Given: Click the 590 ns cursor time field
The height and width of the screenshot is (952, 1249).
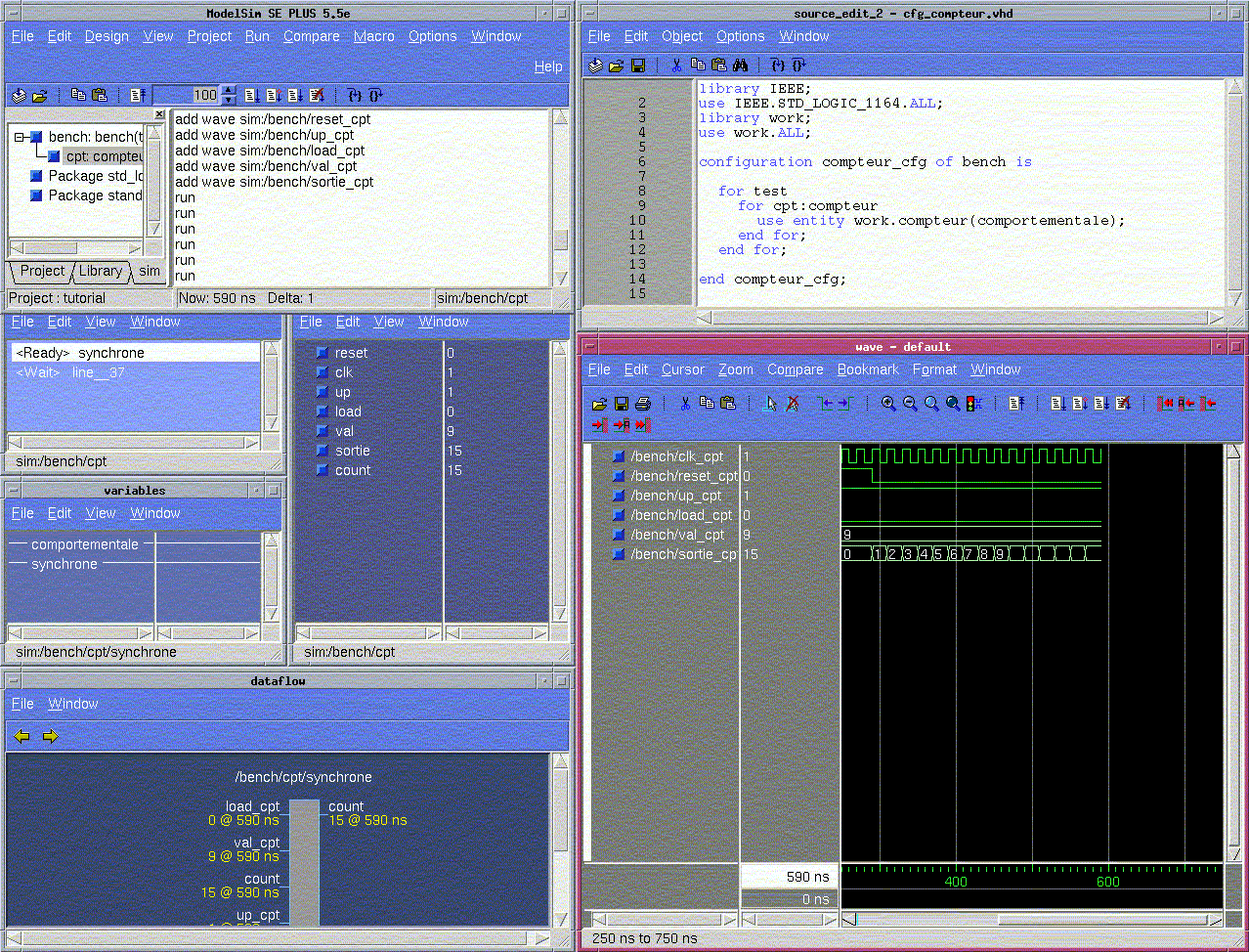Looking at the screenshot, I should click(790, 877).
